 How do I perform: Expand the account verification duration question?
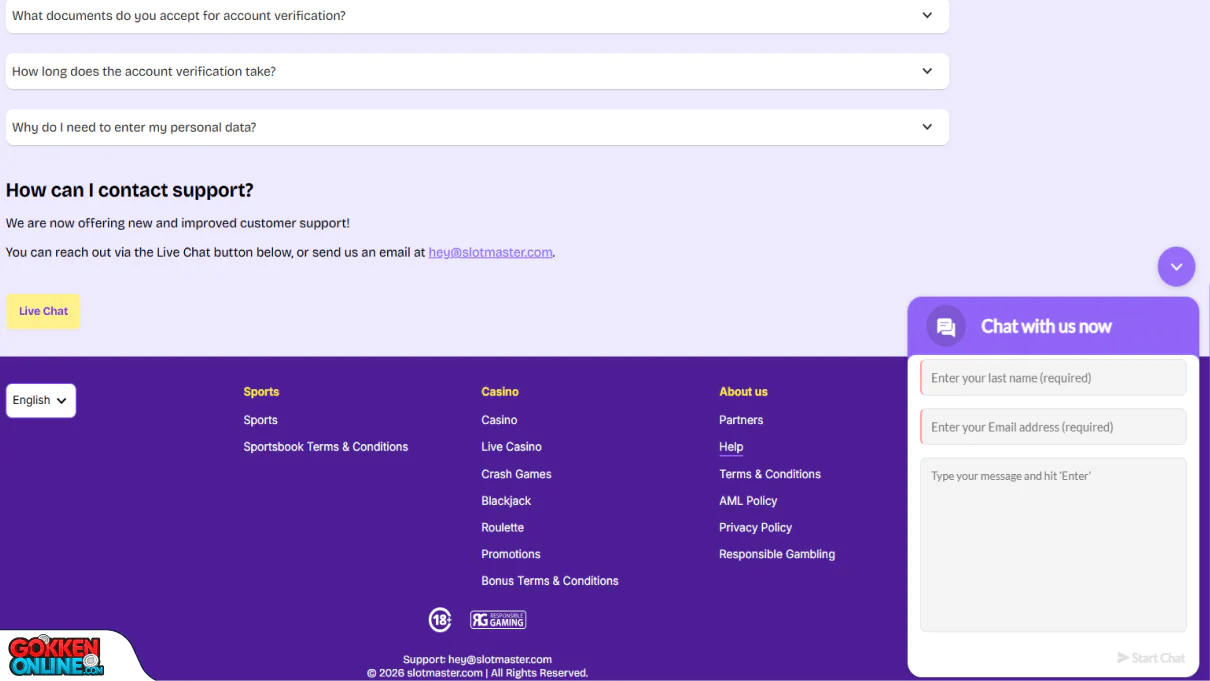(477, 72)
